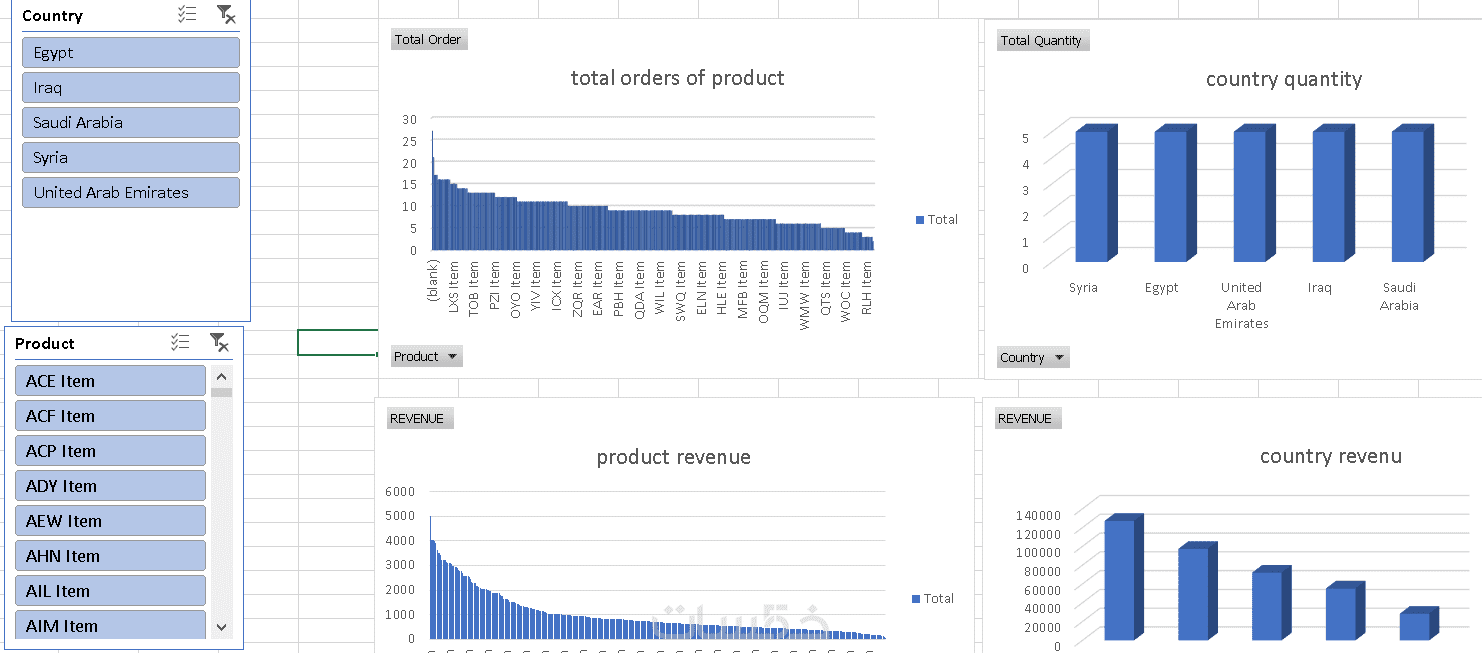1482x653 pixels.
Task: Clear the Country slicer filter
Action: coord(226,15)
